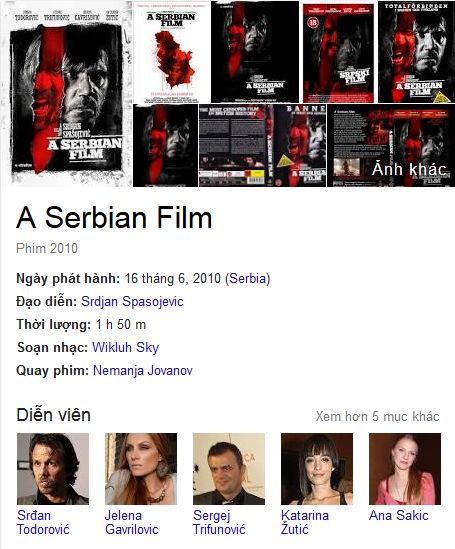
Task: Open the Srđan Todorović name link
Action: tap(43, 522)
